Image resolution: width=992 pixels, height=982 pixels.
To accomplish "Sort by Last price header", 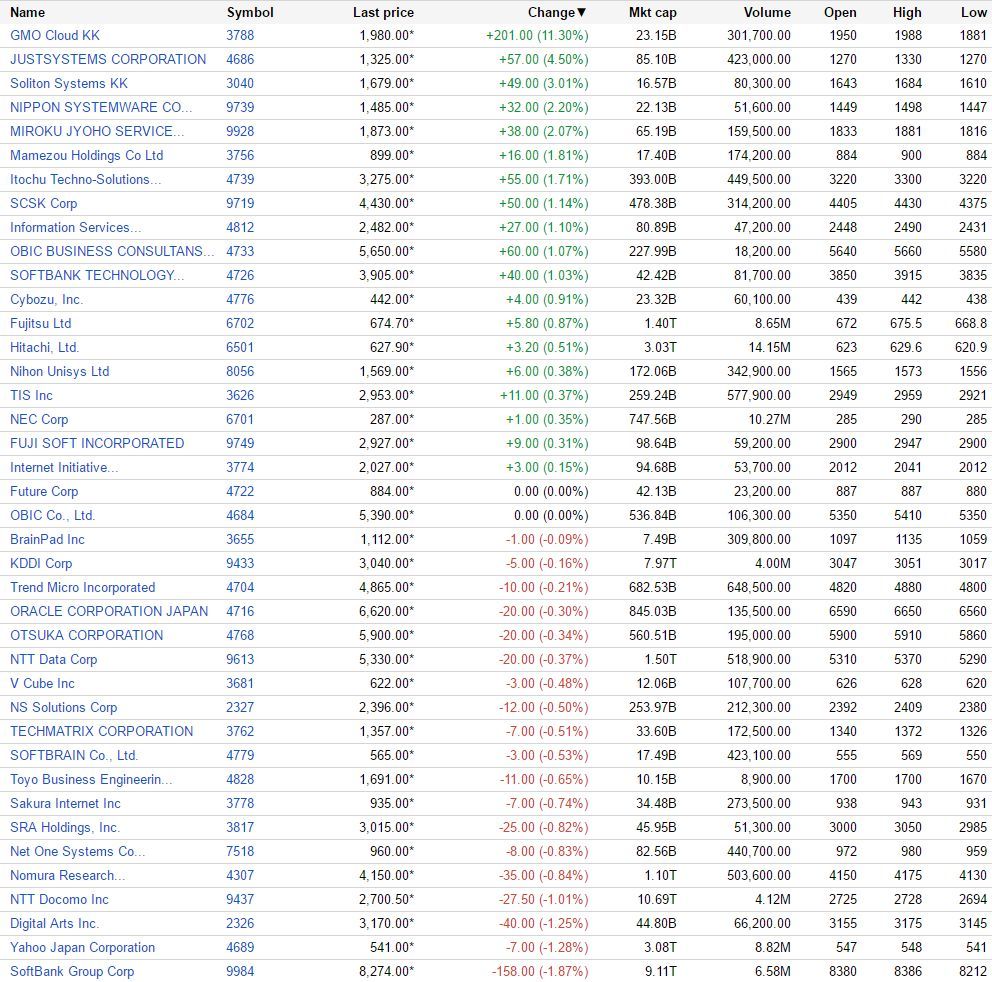I will click(383, 13).
